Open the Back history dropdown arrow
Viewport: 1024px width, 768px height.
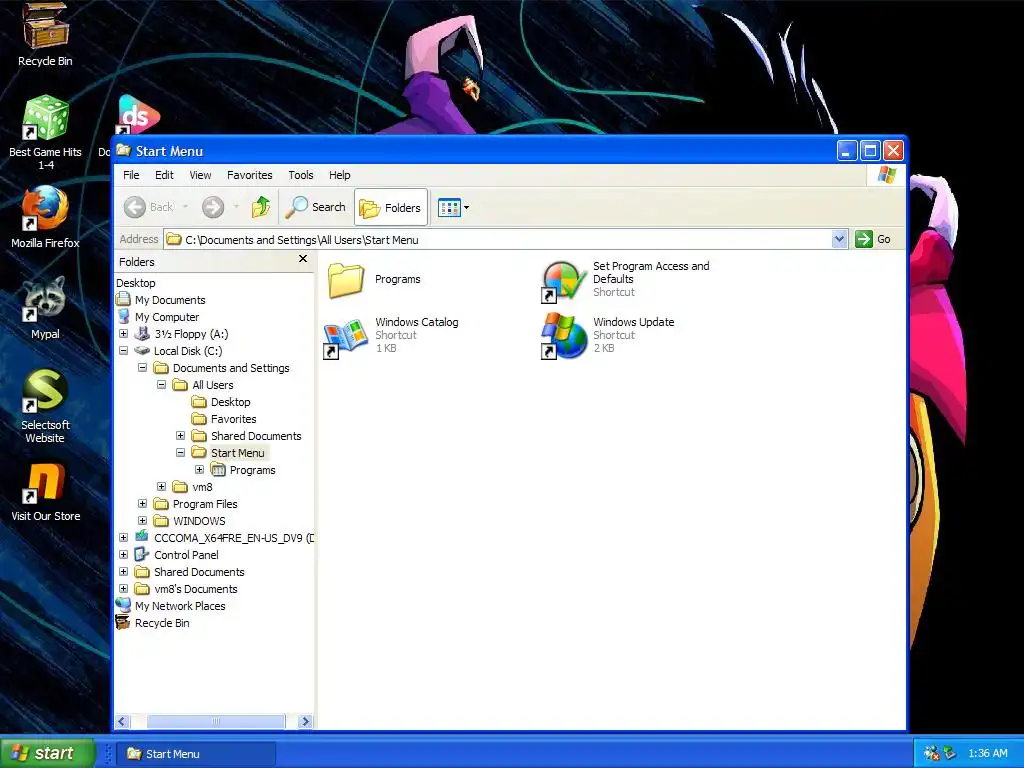185,207
